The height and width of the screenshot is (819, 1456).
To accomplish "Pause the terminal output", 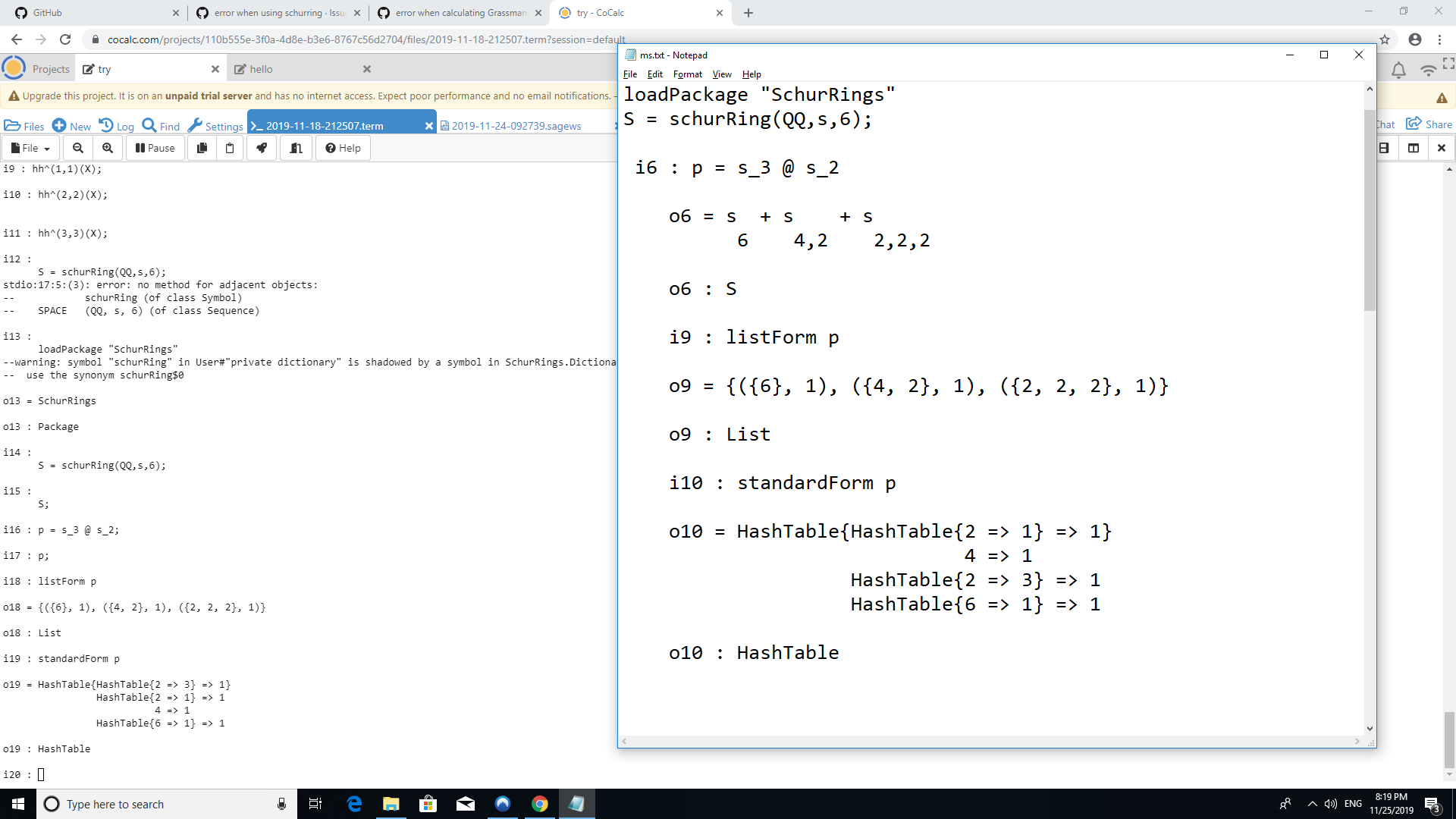I will pos(155,148).
